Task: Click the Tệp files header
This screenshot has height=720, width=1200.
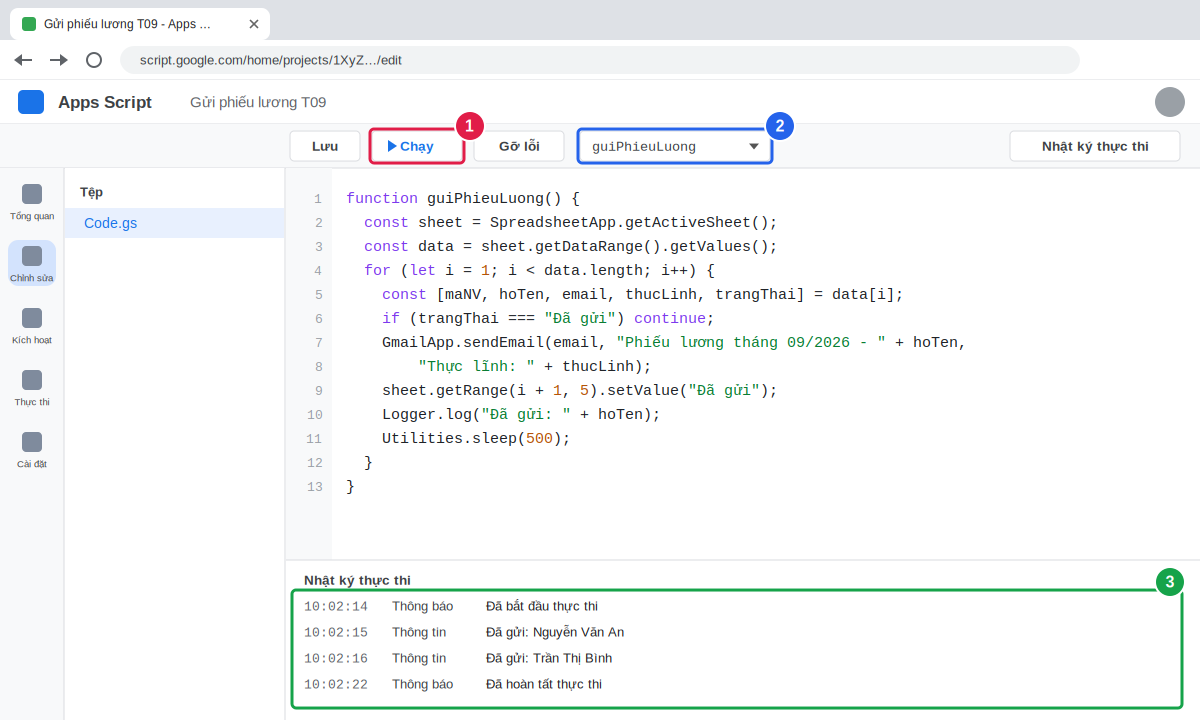Action: tap(92, 192)
